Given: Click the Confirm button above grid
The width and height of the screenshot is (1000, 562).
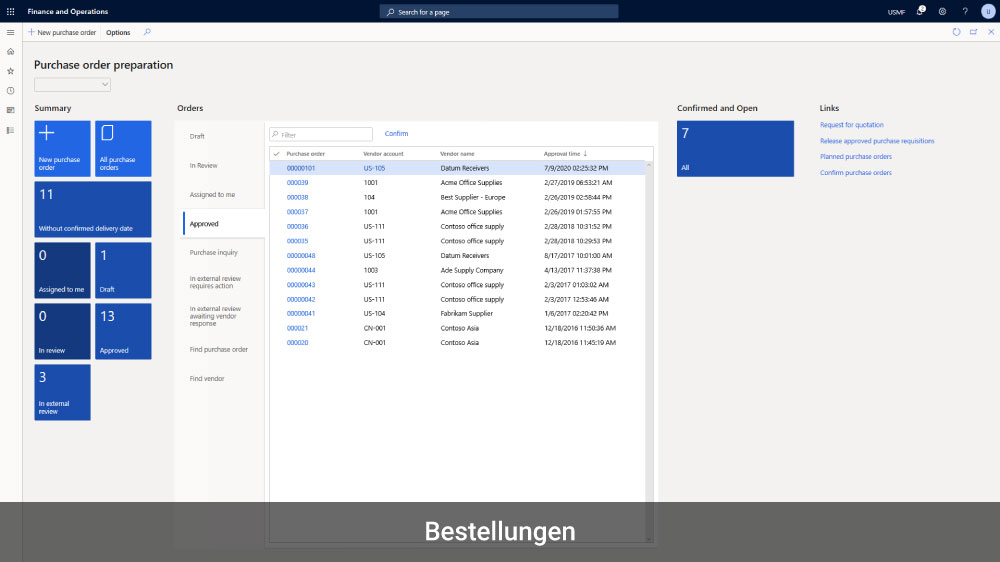Looking at the screenshot, I should (x=396, y=134).
